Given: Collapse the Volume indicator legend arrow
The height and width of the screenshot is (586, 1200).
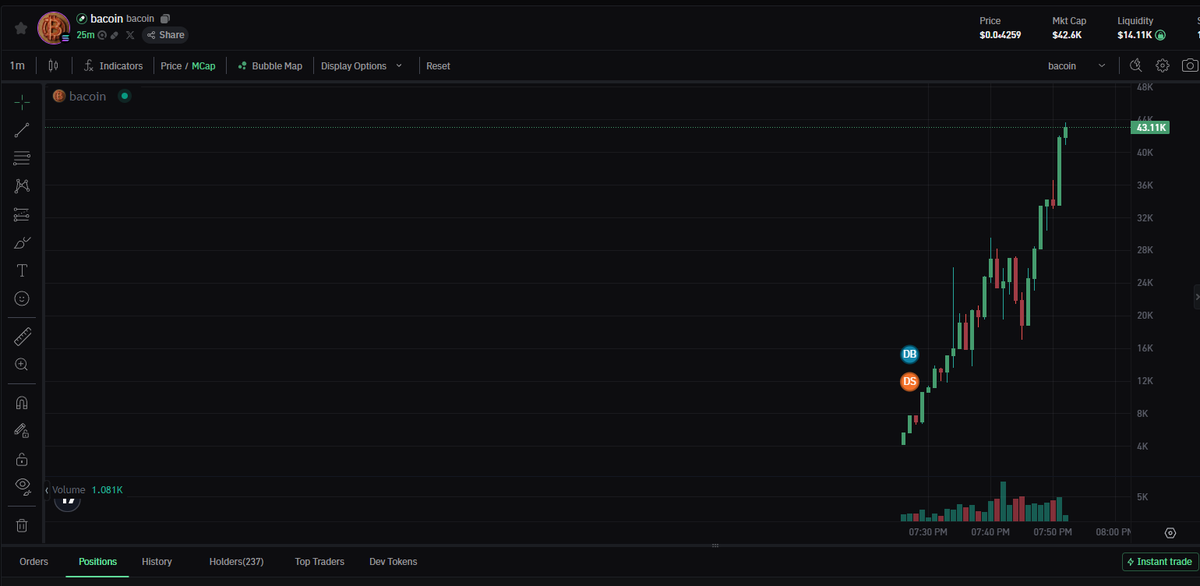Looking at the screenshot, I should click(47, 490).
